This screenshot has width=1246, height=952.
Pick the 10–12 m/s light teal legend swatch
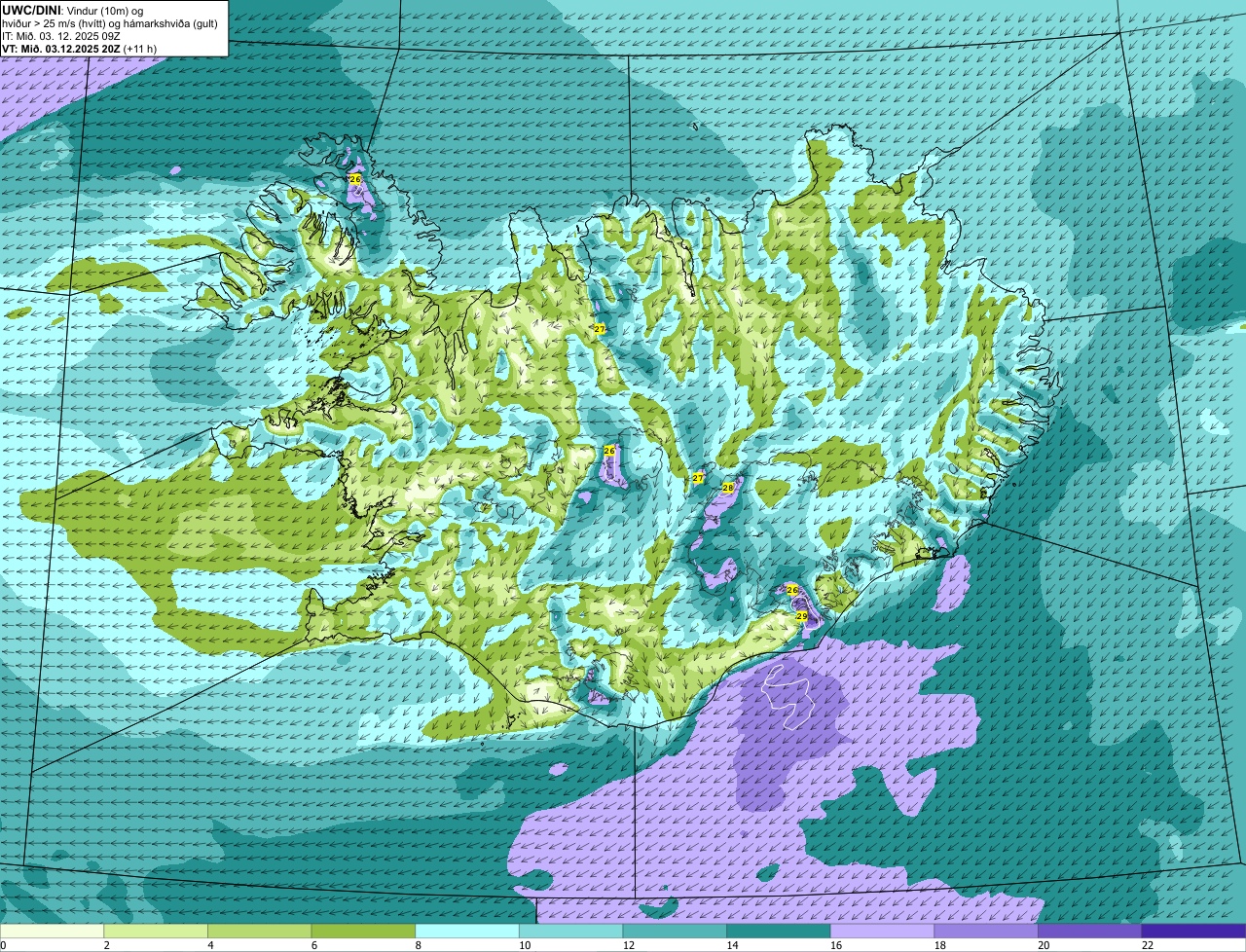(x=570, y=932)
